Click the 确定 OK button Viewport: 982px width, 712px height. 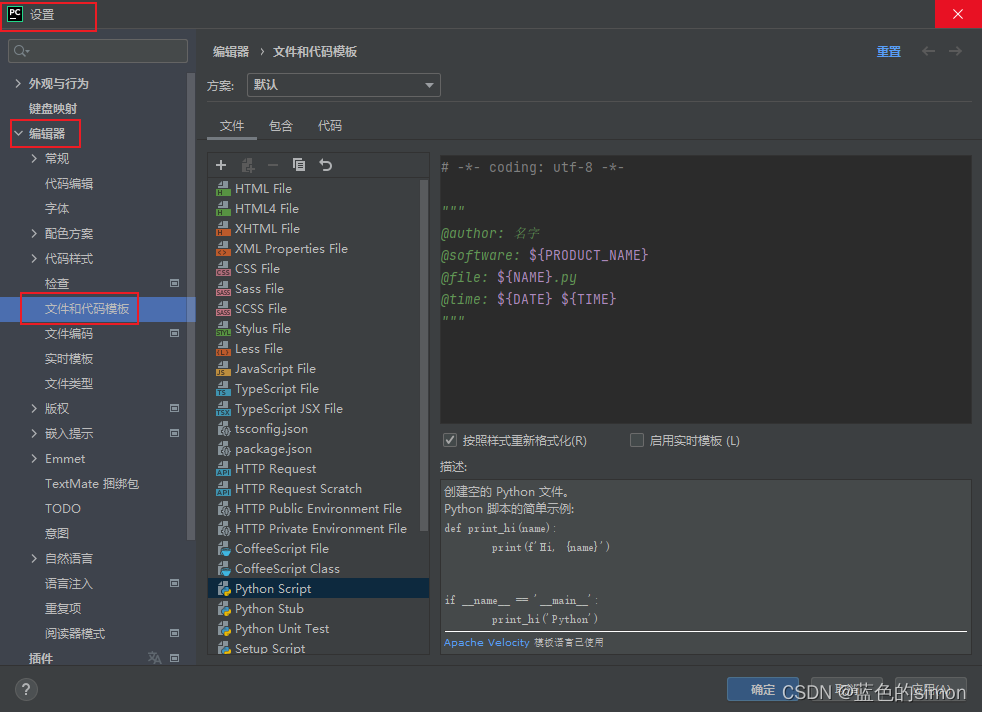[763, 689]
